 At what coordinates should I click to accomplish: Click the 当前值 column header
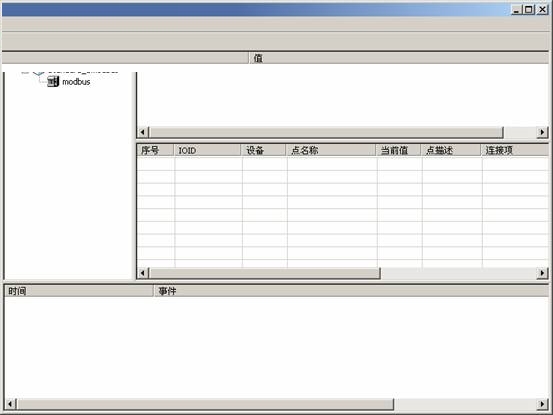coord(399,150)
